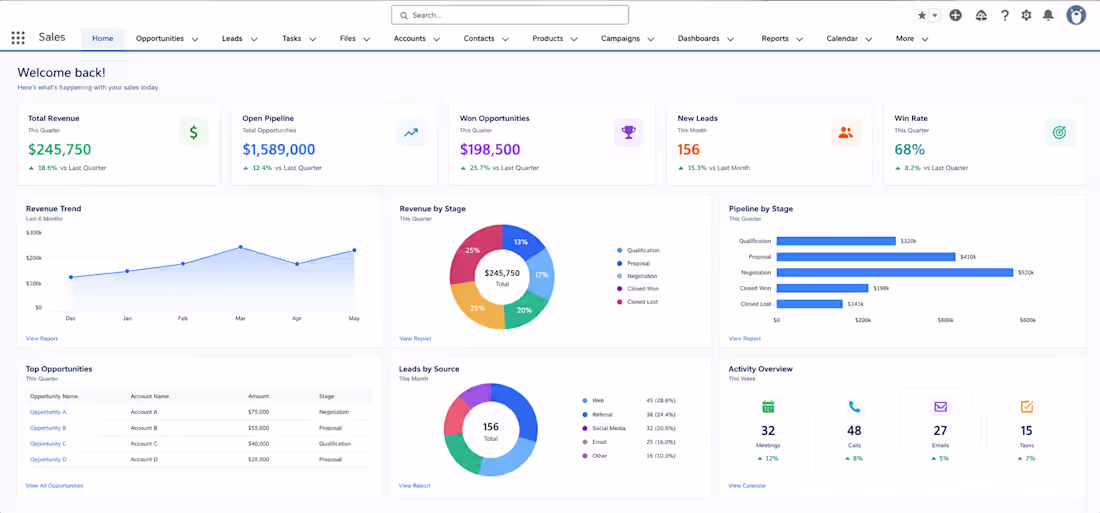Click the Won Opportunities trophy icon
This screenshot has width=1100, height=513.
tap(629, 132)
